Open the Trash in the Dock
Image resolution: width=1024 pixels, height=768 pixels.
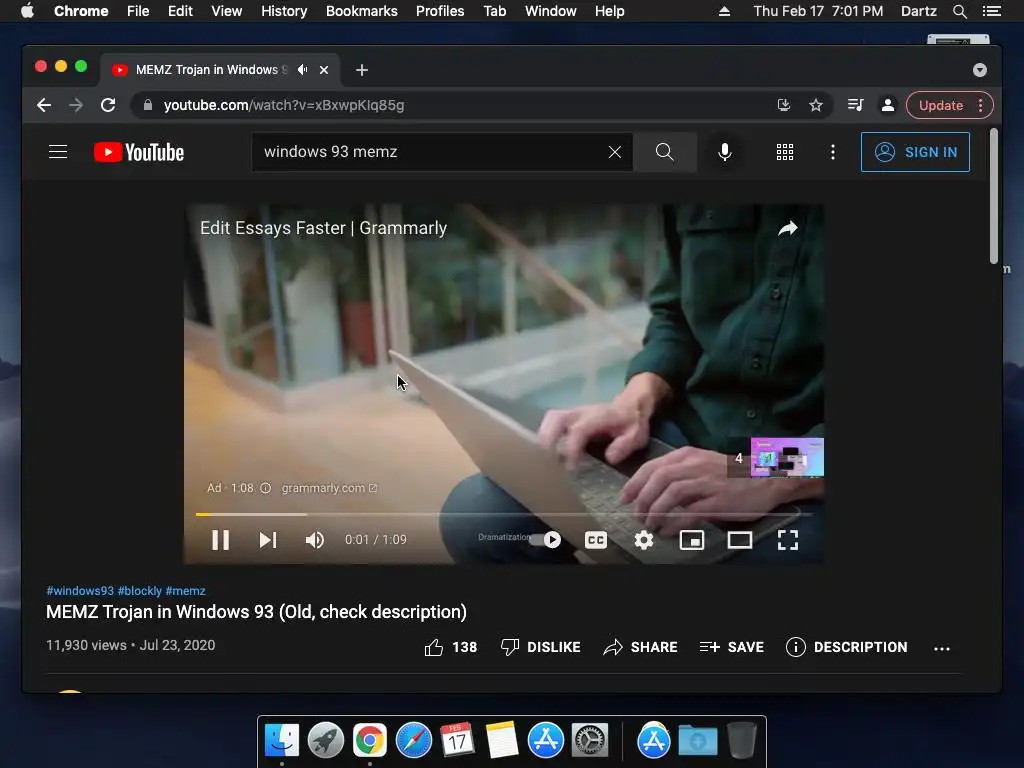[742, 741]
